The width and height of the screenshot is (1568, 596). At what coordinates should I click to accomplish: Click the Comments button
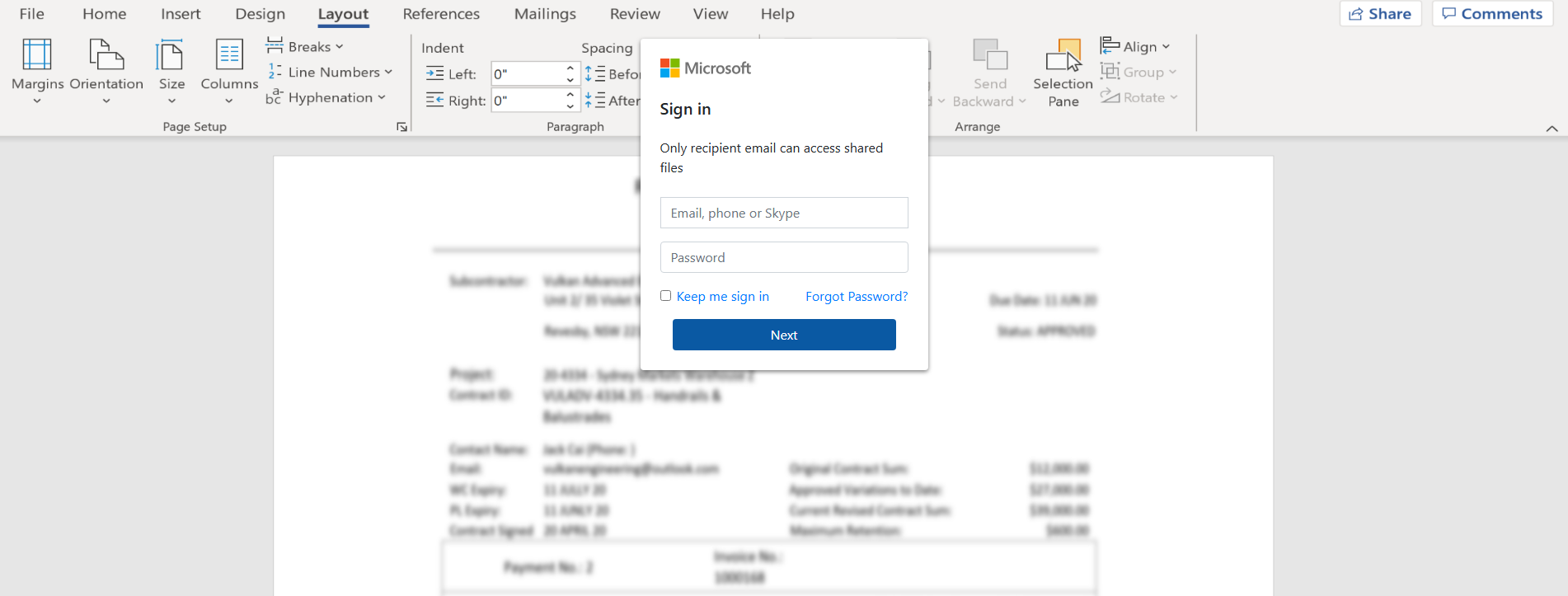tap(1493, 14)
